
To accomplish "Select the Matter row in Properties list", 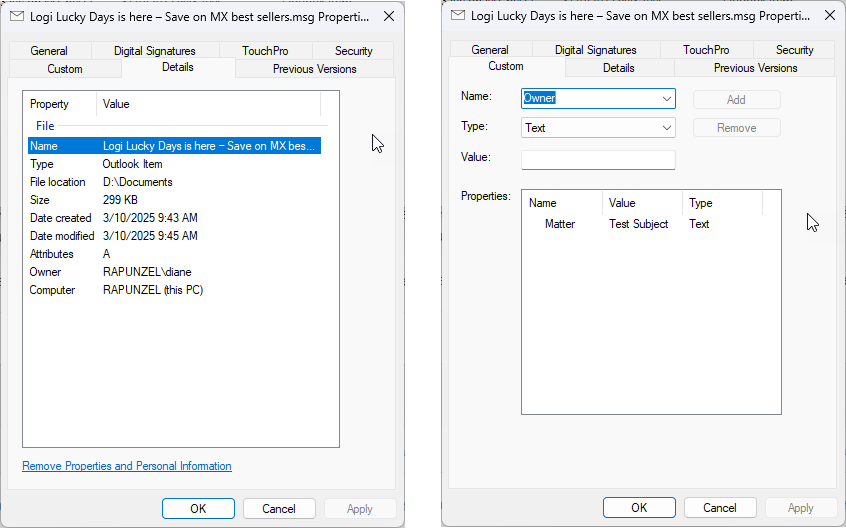I will pyautogui.click(x=560, y=224).
